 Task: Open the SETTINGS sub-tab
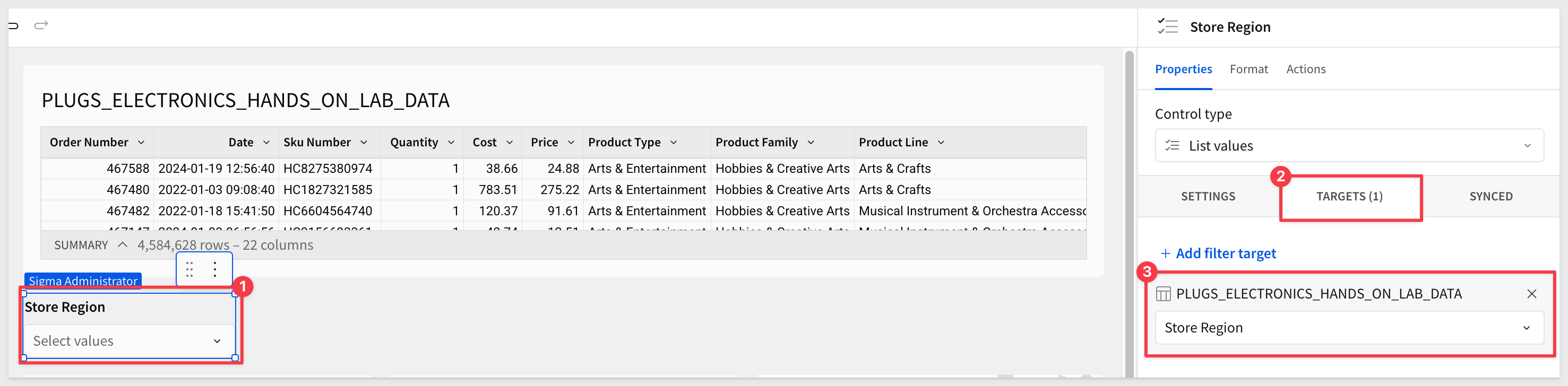click(1208, 196)
